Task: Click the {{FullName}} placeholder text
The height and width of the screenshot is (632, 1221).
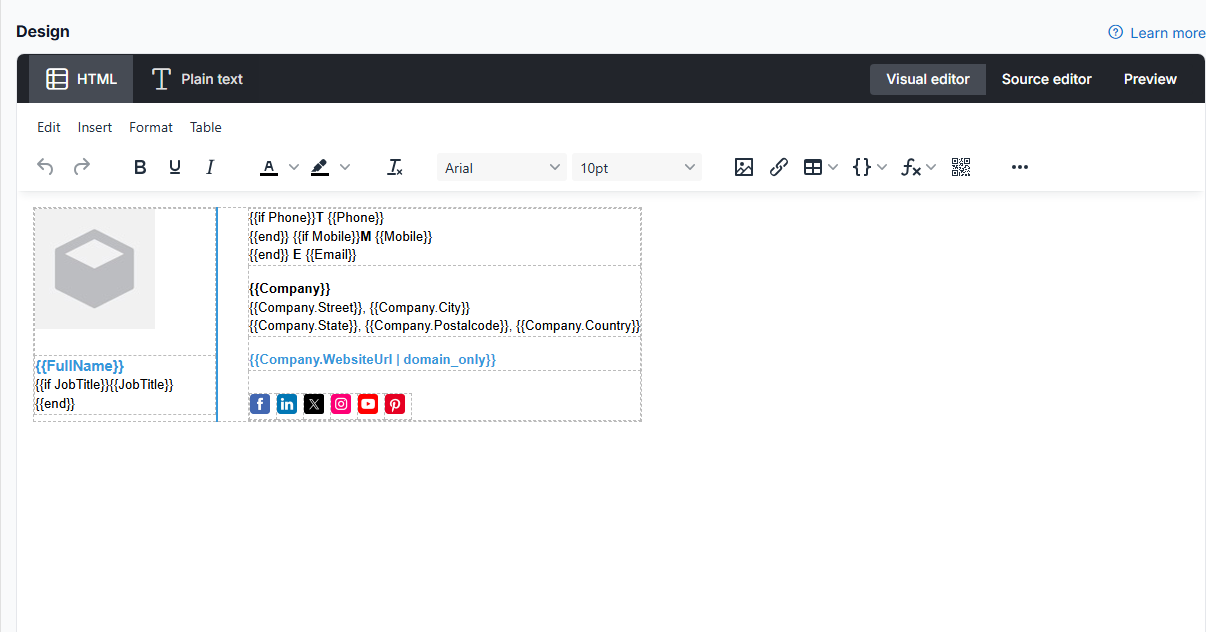Action: click(80, 366)
